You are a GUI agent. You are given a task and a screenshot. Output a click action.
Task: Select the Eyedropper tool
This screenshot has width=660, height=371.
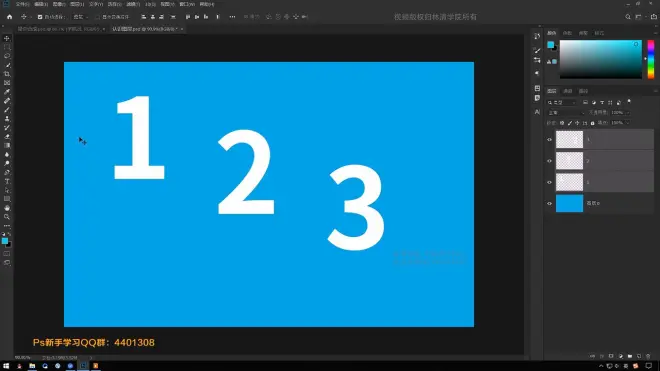(x=7, y=92)
